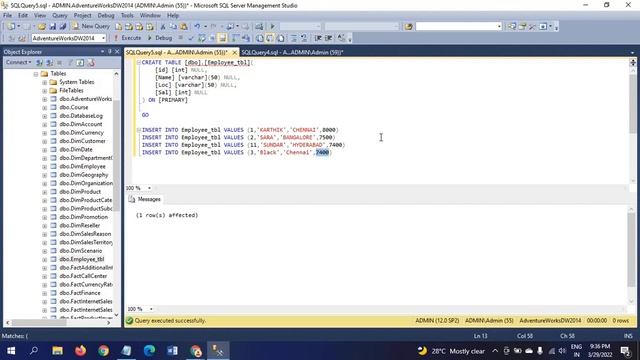The height and width of the screenshot is (360, 640).
Task: Collapse the CREATE TABLE code block
Action: point(138,62)
